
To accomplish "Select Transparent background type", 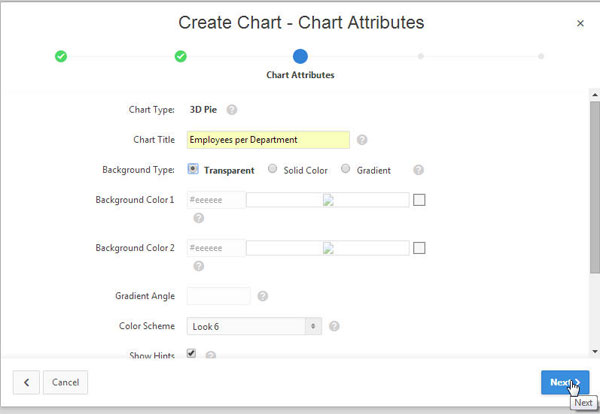I will pyautogui.click(x=193, y=169).
